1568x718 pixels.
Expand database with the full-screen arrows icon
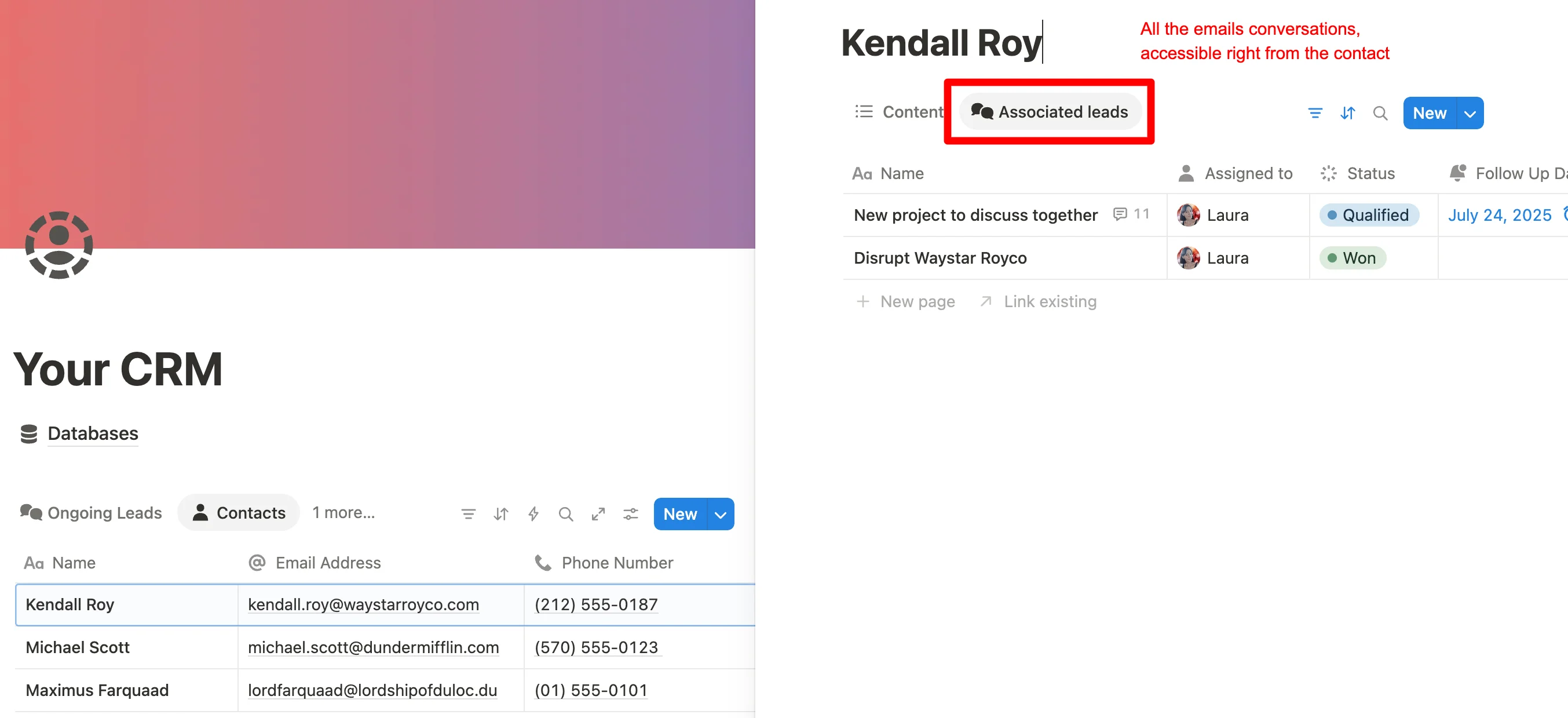[598, 514]
